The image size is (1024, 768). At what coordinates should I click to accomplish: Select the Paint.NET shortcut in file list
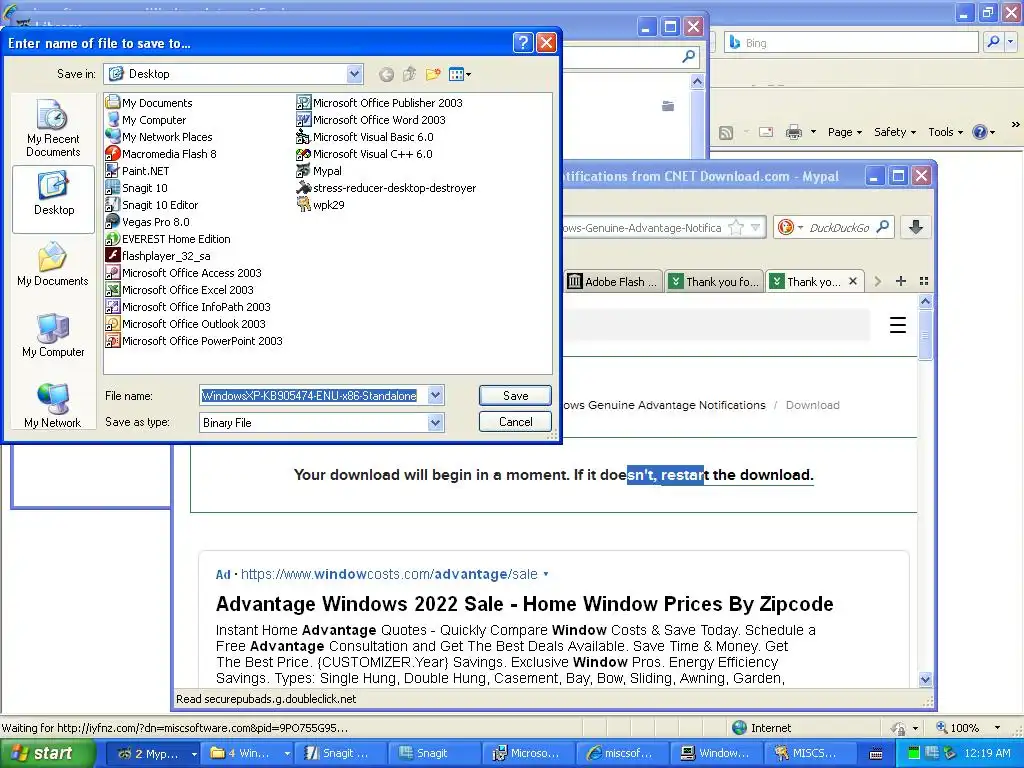click(138, 171)
